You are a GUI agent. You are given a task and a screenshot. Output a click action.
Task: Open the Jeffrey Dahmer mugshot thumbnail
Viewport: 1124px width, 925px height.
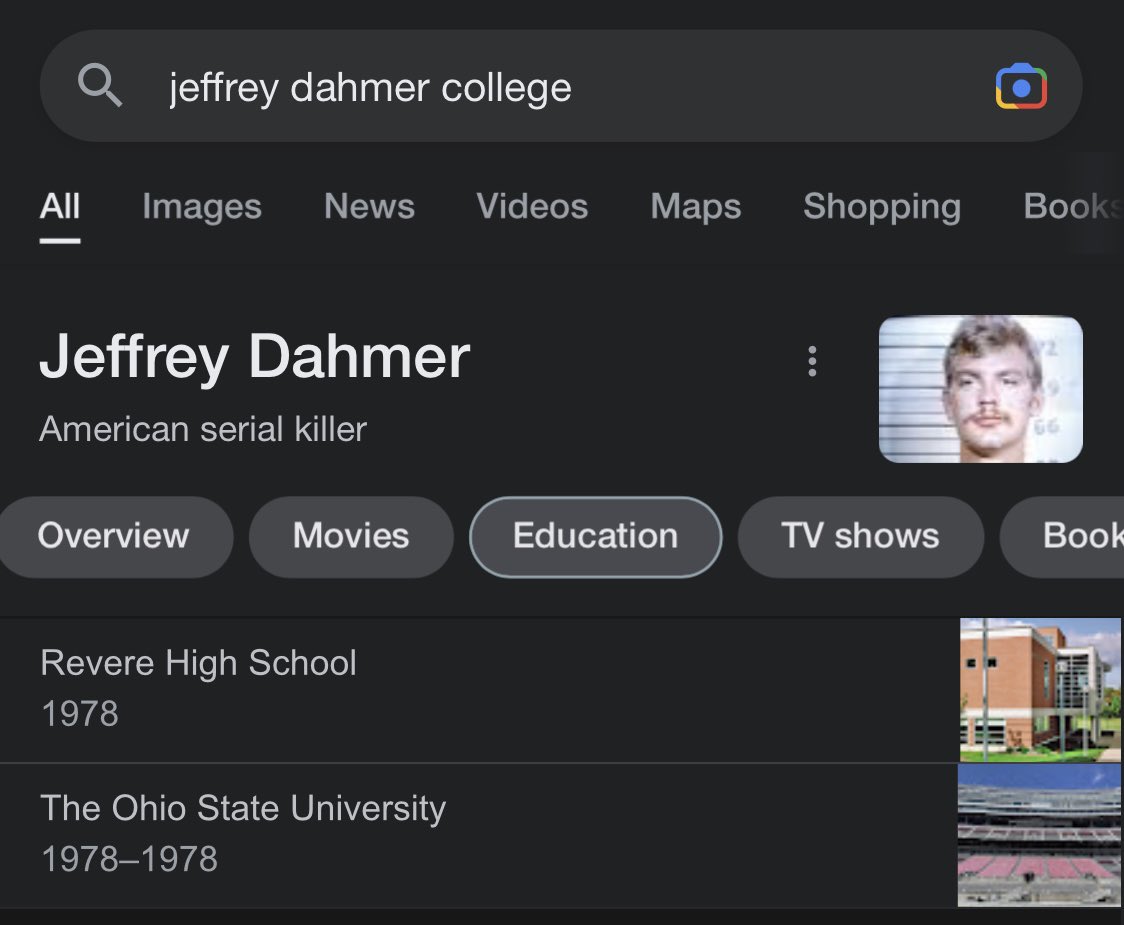[981, 389]
